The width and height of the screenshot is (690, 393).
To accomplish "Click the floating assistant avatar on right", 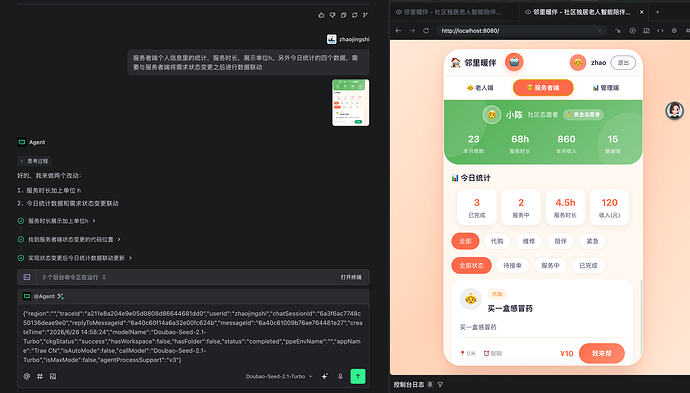I will tap(674, 110).
